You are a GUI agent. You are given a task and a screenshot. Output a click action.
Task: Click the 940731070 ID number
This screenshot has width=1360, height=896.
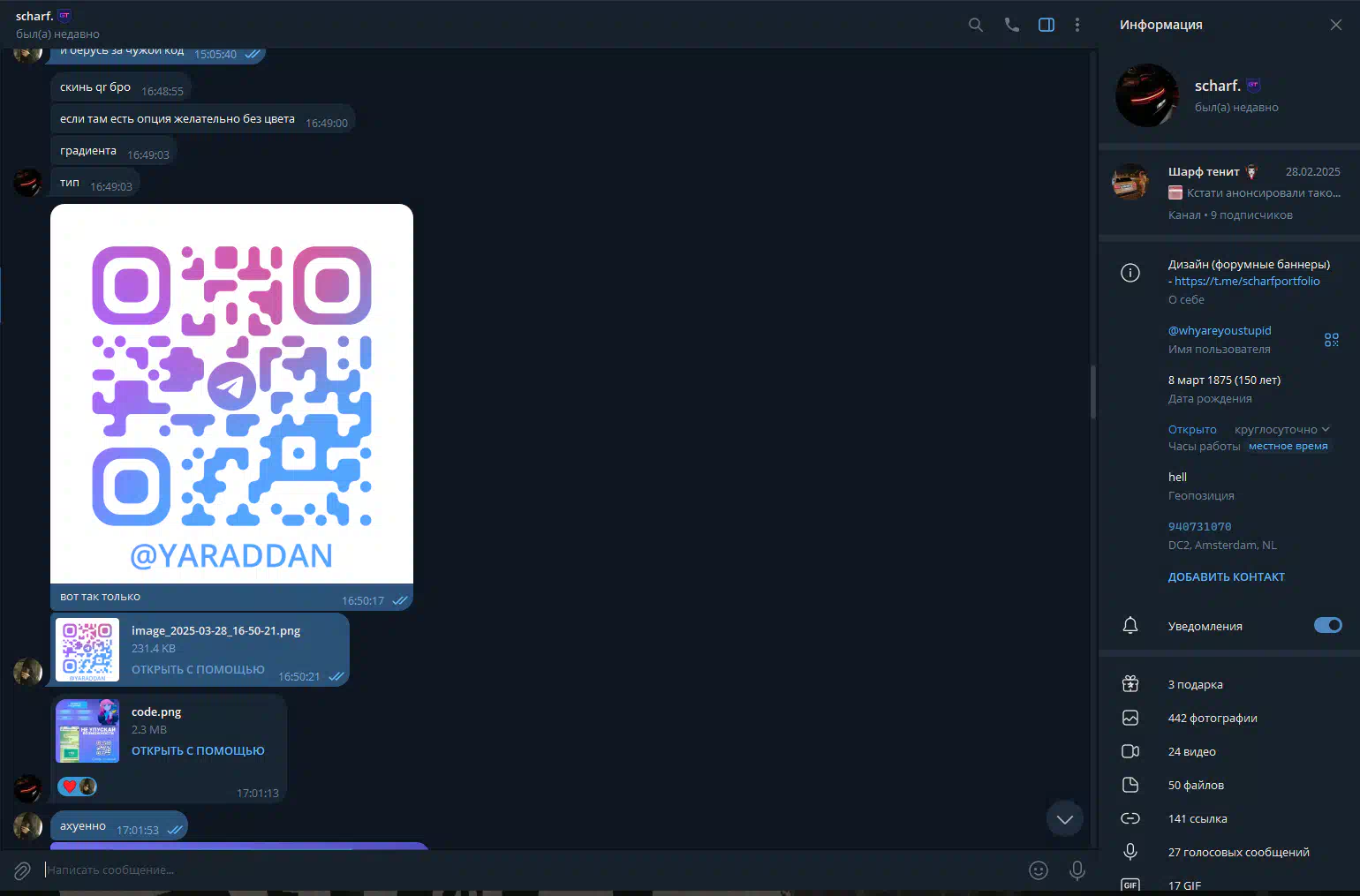pyautogui.click(x=1199, y=527)
